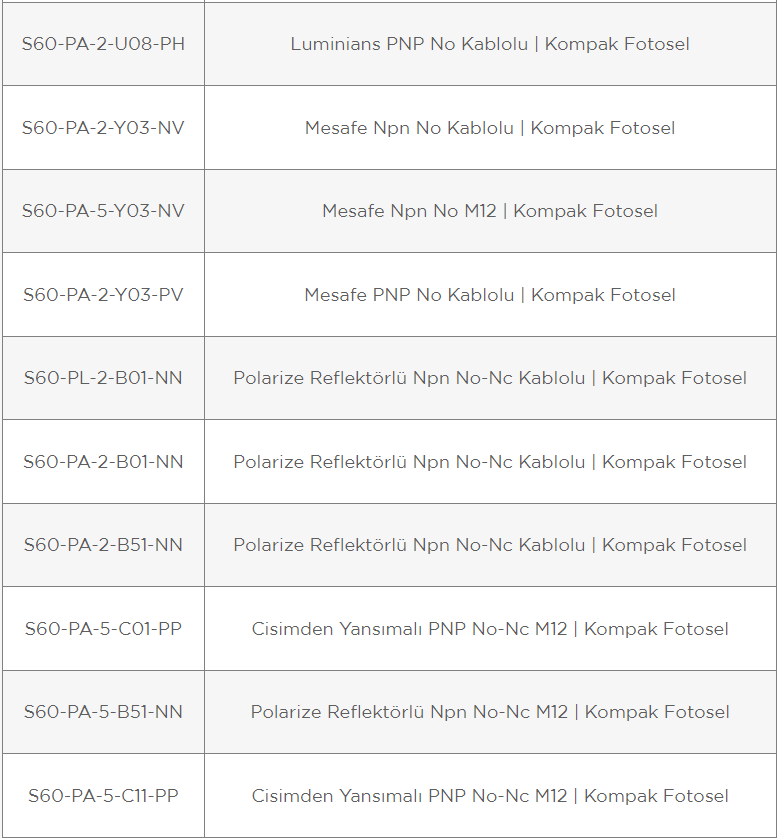Select the S60-PL-2-B01-NN product code
The height and width of the screenshot is (838, 777).
103,378
